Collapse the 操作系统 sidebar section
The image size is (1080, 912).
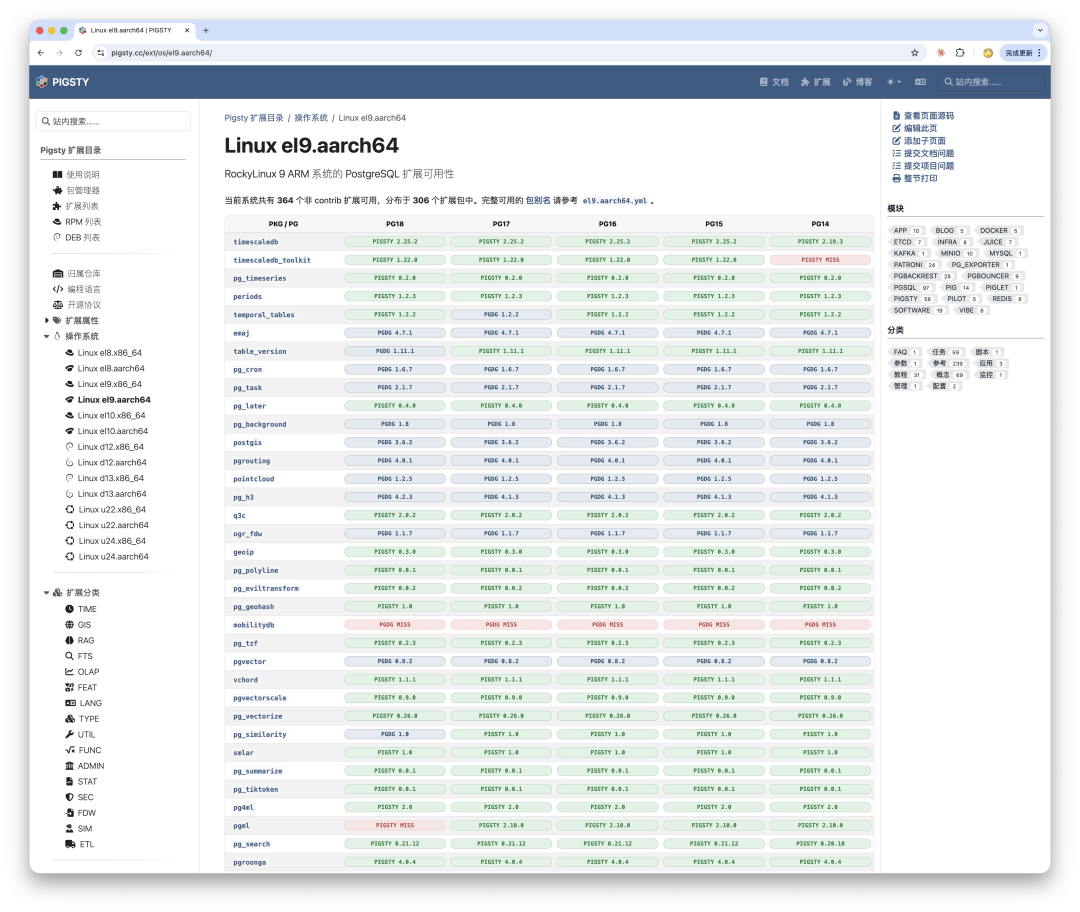pos(47,336)
